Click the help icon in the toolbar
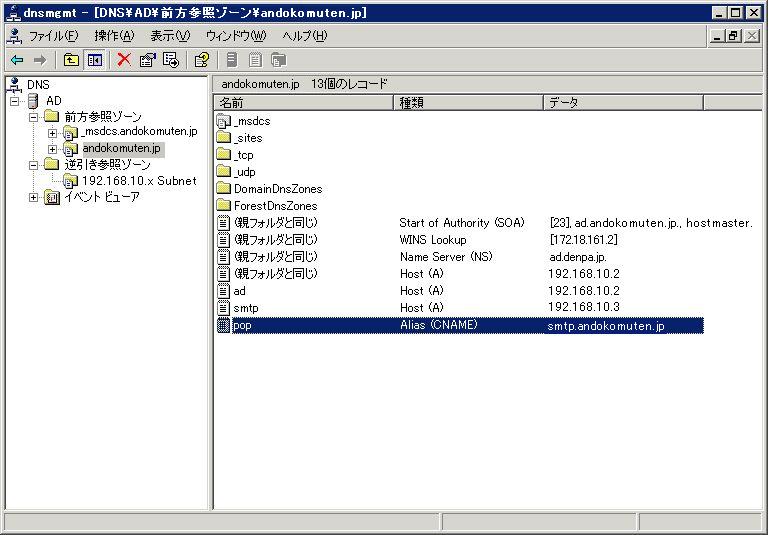This screenshot has width=768, height=535. (201, 60)
